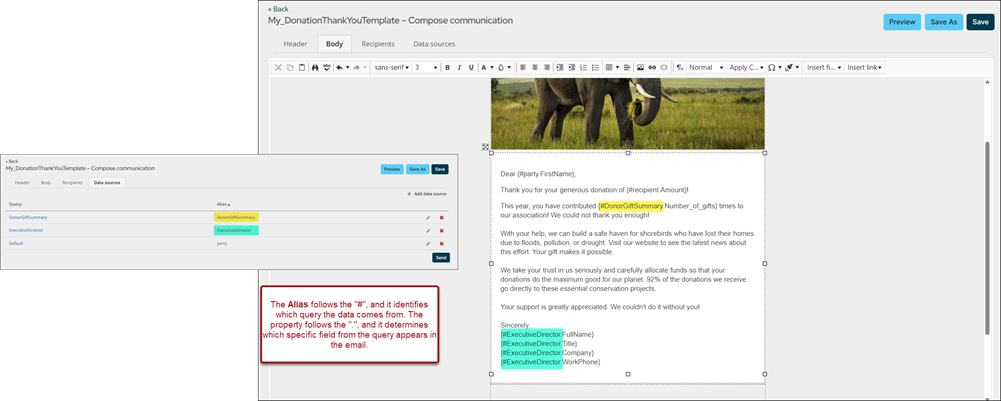
Task: Click the Save As button at top right
Action: 942,21
